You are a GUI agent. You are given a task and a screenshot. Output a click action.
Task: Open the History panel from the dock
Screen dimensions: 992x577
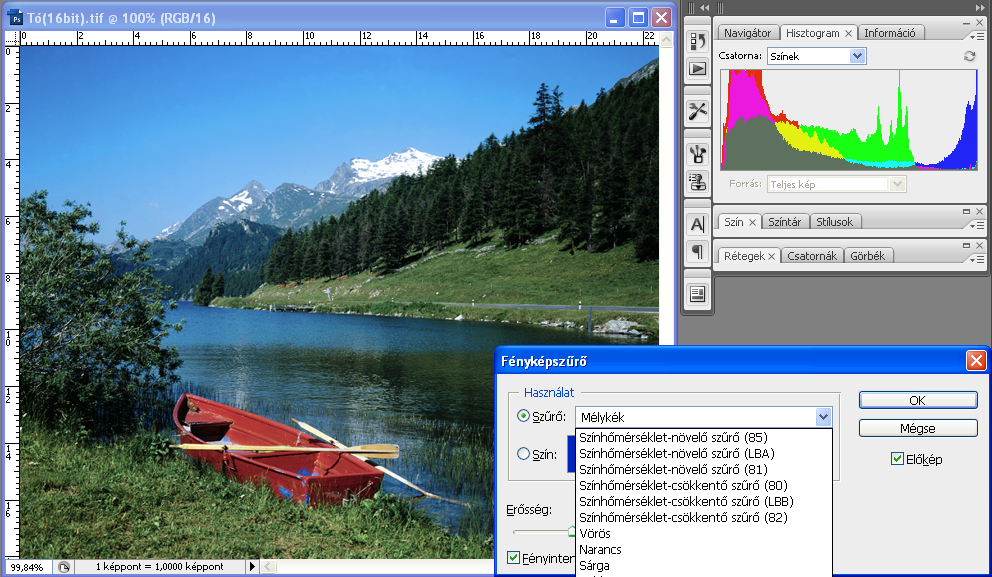click(x=698, y=41)
